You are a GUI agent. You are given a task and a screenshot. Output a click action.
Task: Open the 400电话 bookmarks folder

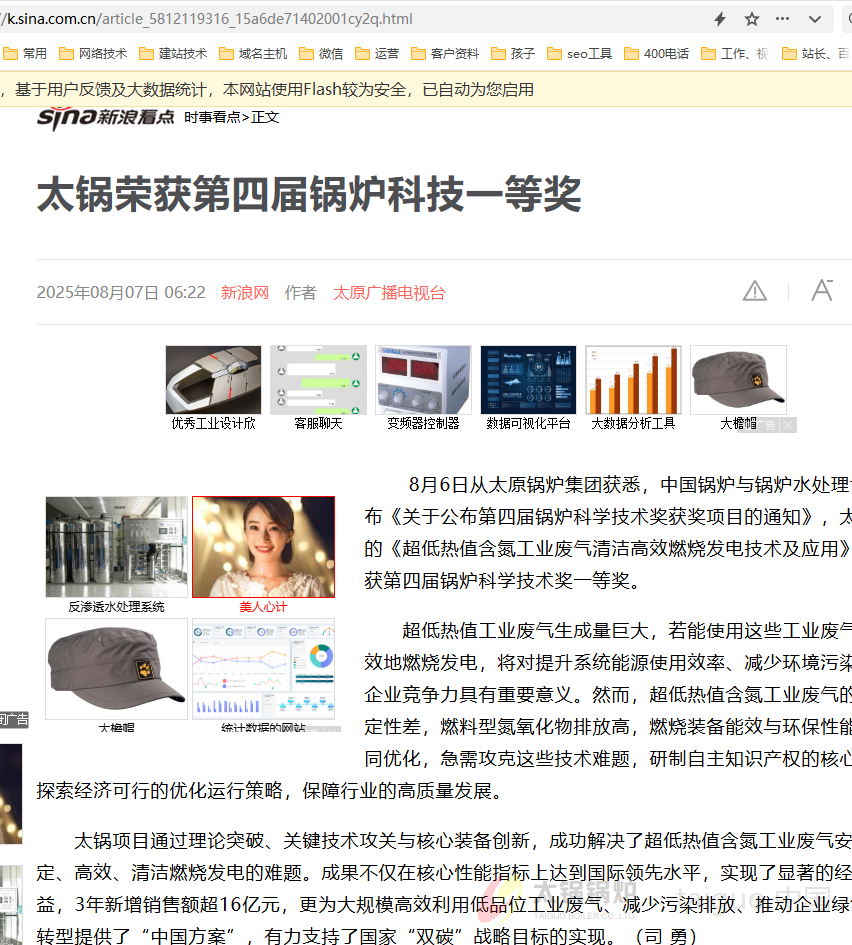[x=657, y=54]
